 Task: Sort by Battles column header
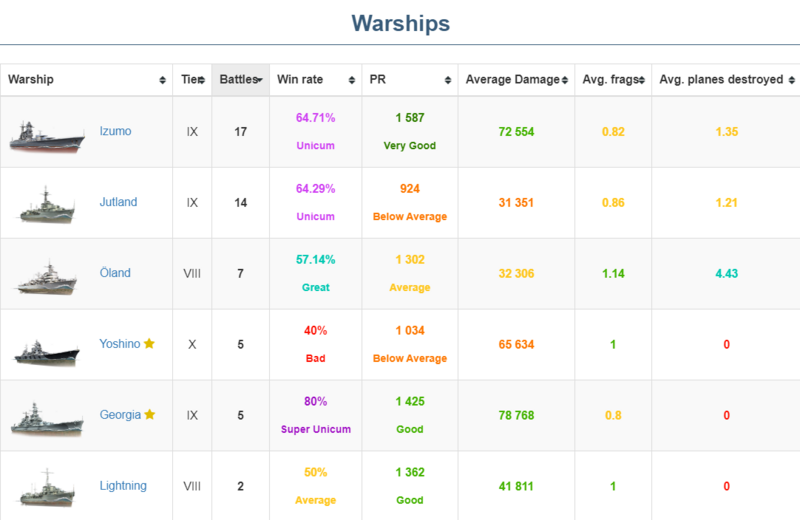click(x=240, y=80)
